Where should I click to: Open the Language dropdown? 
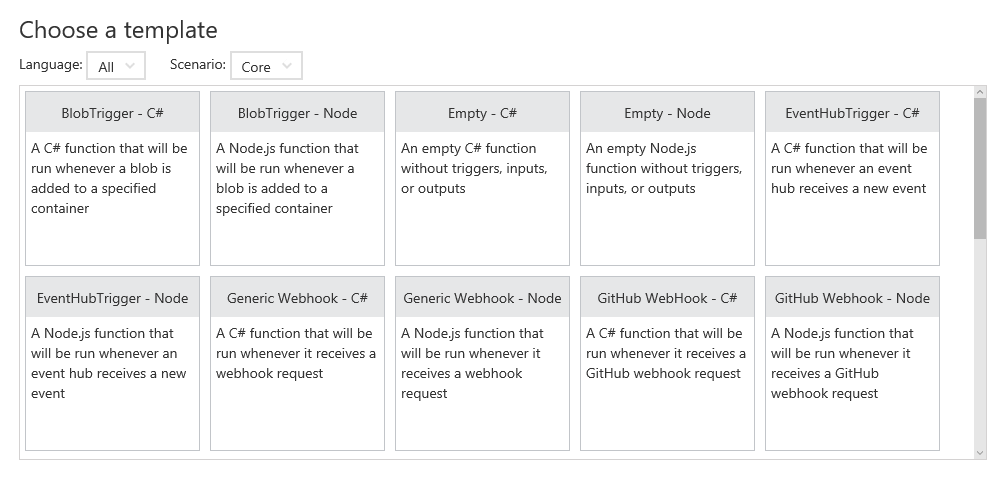[x=116, y=66]
